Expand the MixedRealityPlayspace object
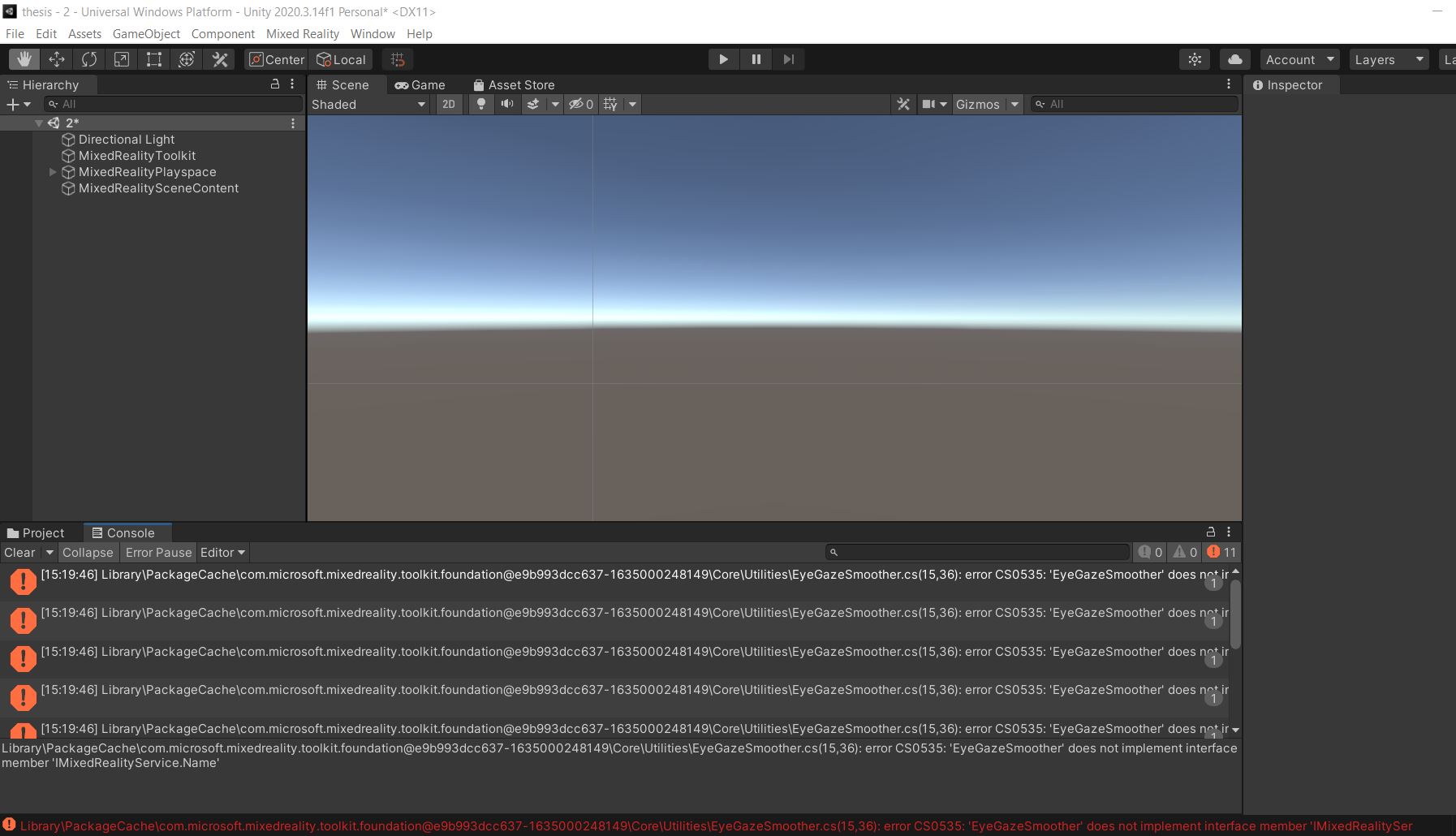Viewport: 1456px width, 836px height. click(x=53, y=172)
